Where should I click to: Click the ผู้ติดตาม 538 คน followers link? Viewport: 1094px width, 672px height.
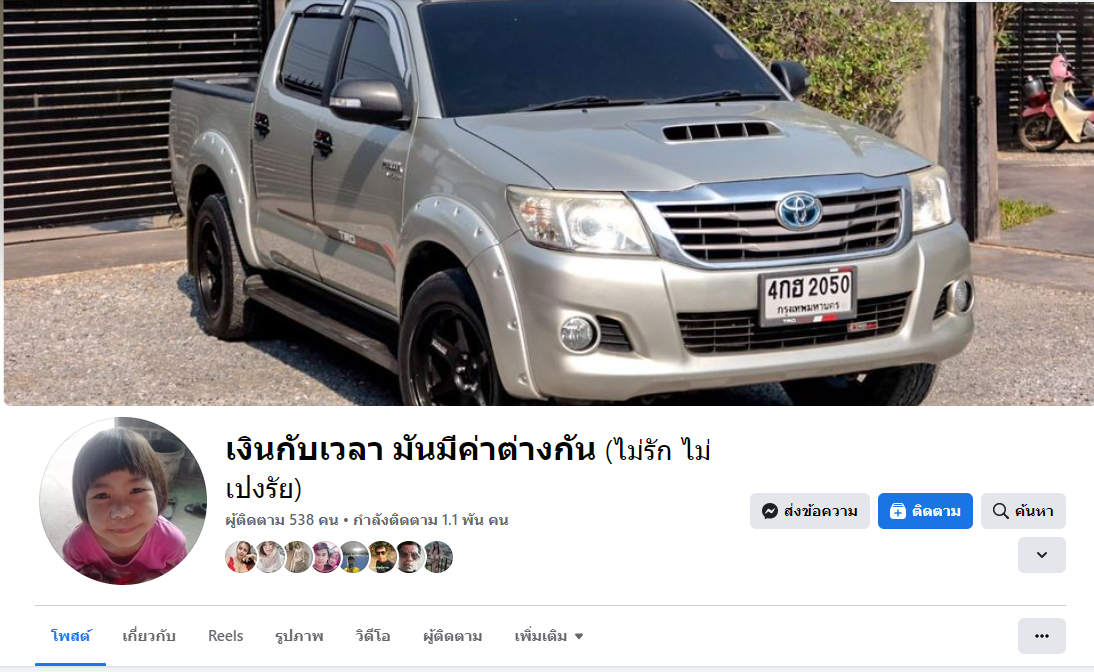(282, 520)
